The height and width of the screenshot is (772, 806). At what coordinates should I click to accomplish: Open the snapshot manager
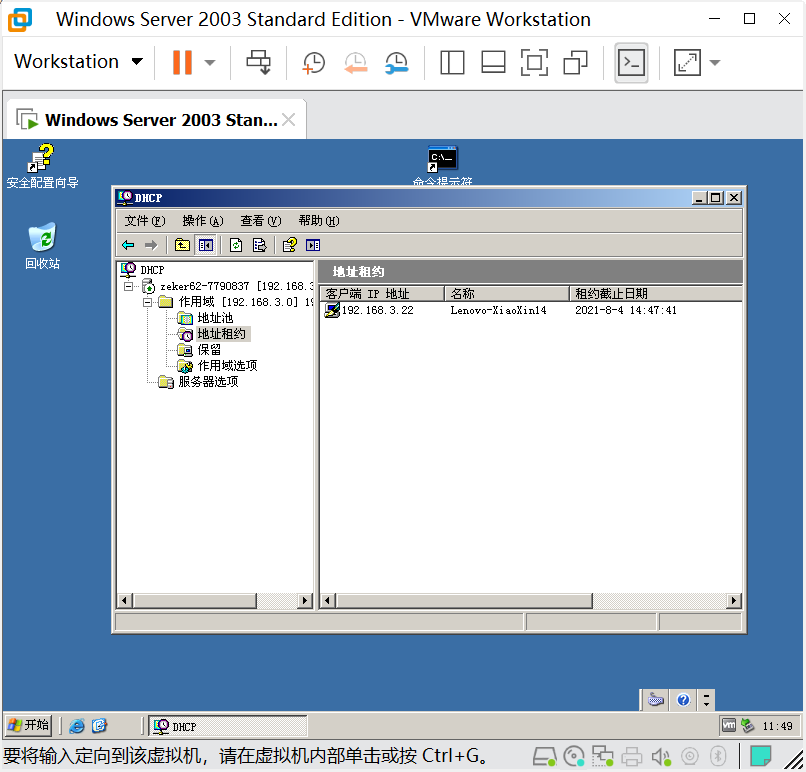tap(396, 63)
